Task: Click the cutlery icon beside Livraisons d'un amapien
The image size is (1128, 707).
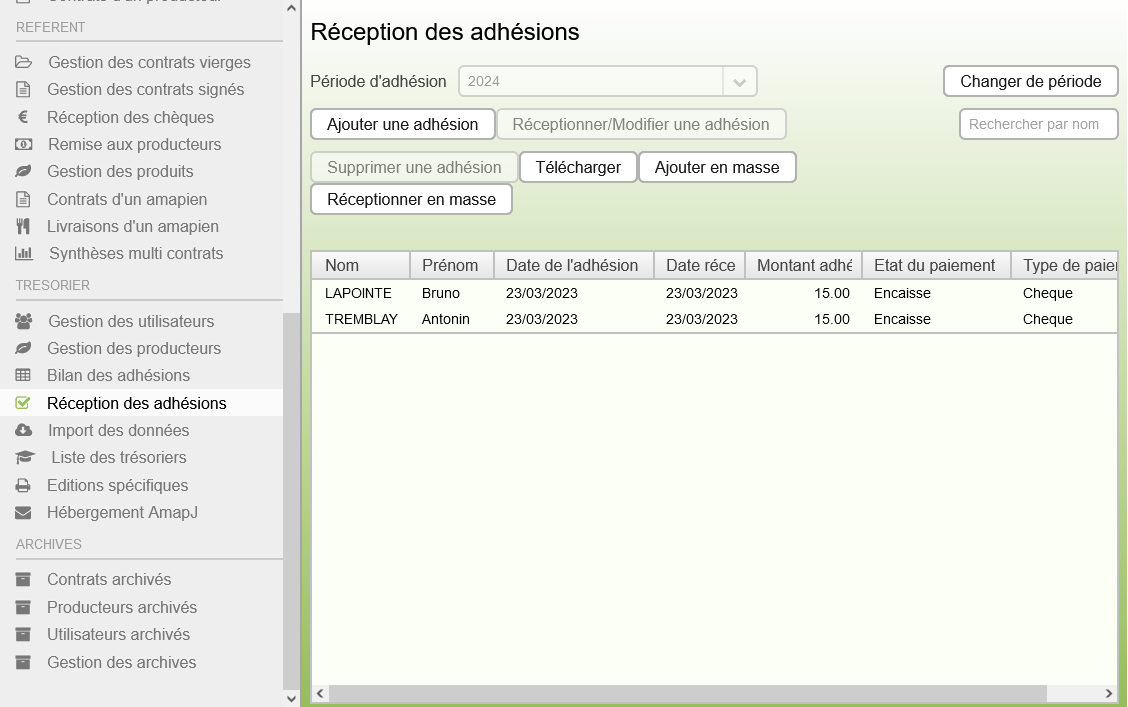Action: (23, 227)
